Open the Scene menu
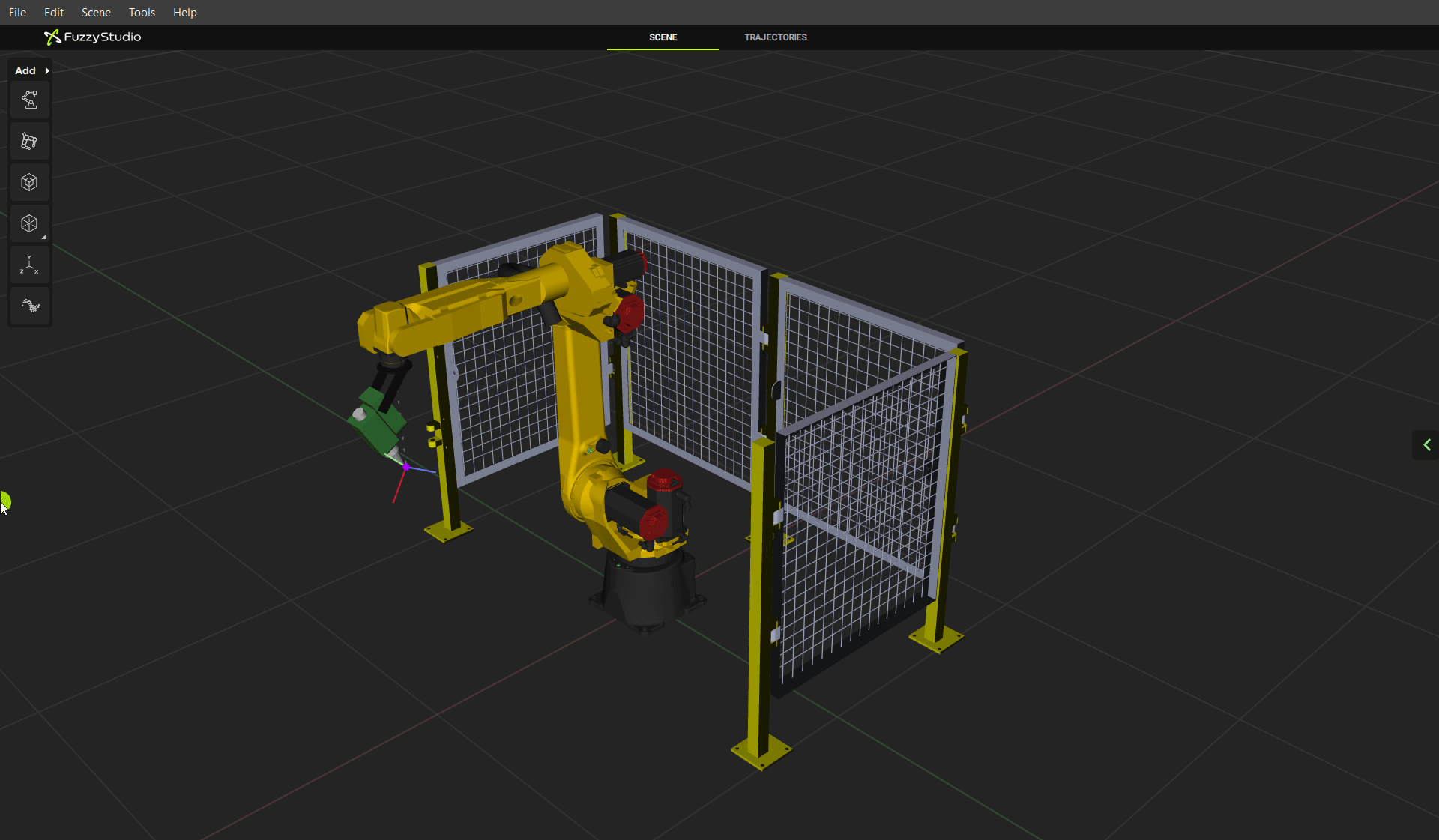This screenshot has width=1439, height=840. (96, 12)
